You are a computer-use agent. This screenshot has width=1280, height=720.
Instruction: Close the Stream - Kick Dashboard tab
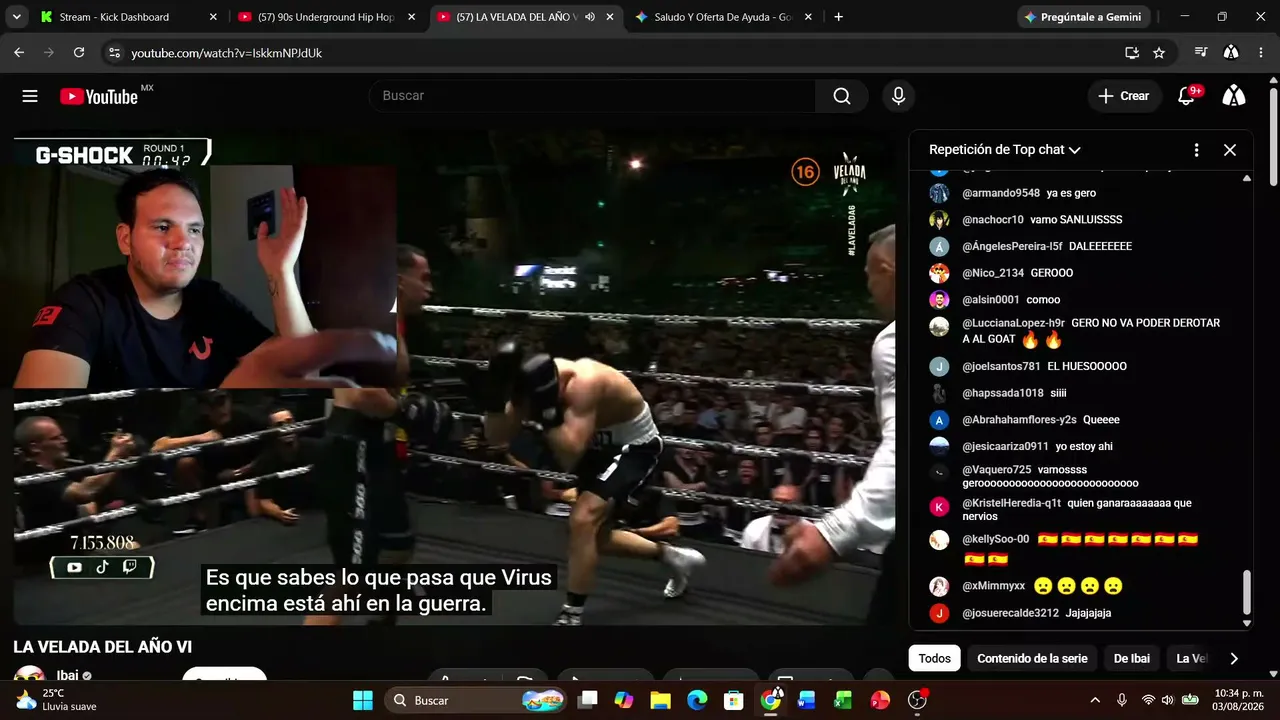coord(213,17)
